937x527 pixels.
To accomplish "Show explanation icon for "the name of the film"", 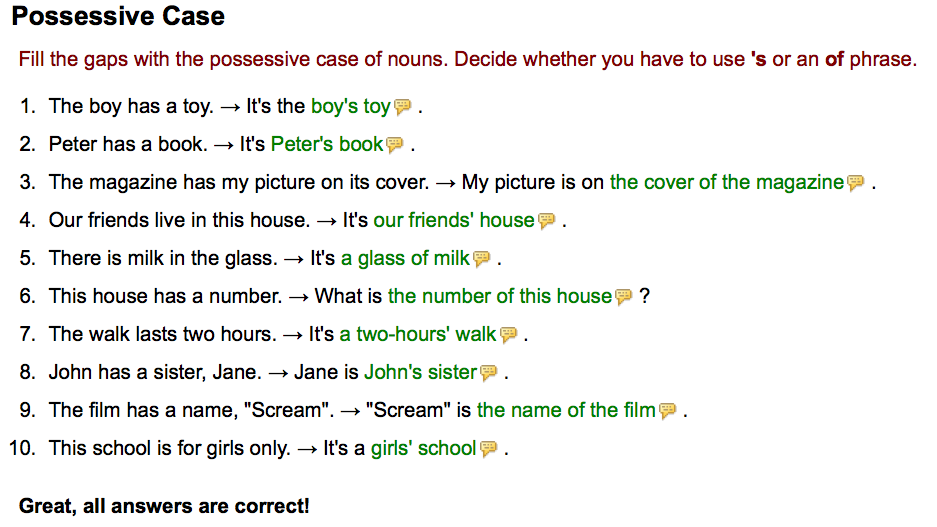I will point(667,411).
